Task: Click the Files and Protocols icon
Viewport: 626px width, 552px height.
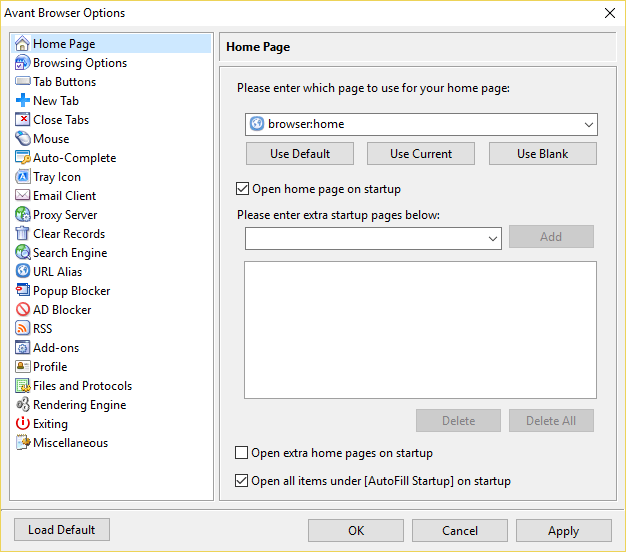Action: pyautogui.click(x=22, y=385)
